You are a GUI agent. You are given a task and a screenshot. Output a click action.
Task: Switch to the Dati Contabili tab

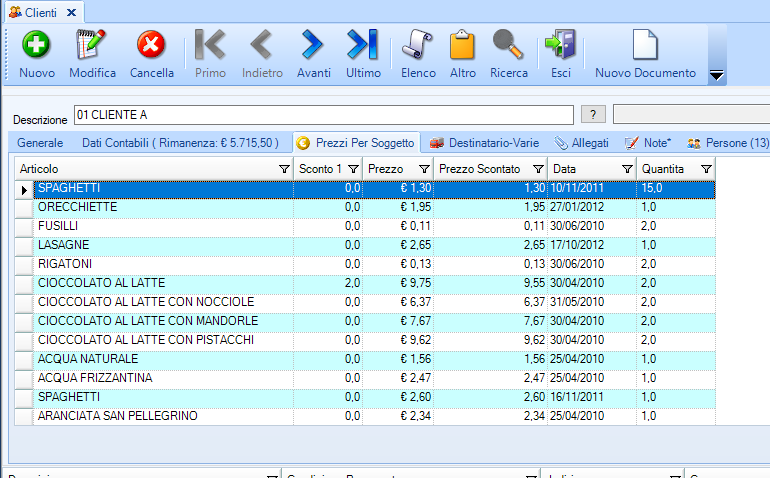pos(180,143)
